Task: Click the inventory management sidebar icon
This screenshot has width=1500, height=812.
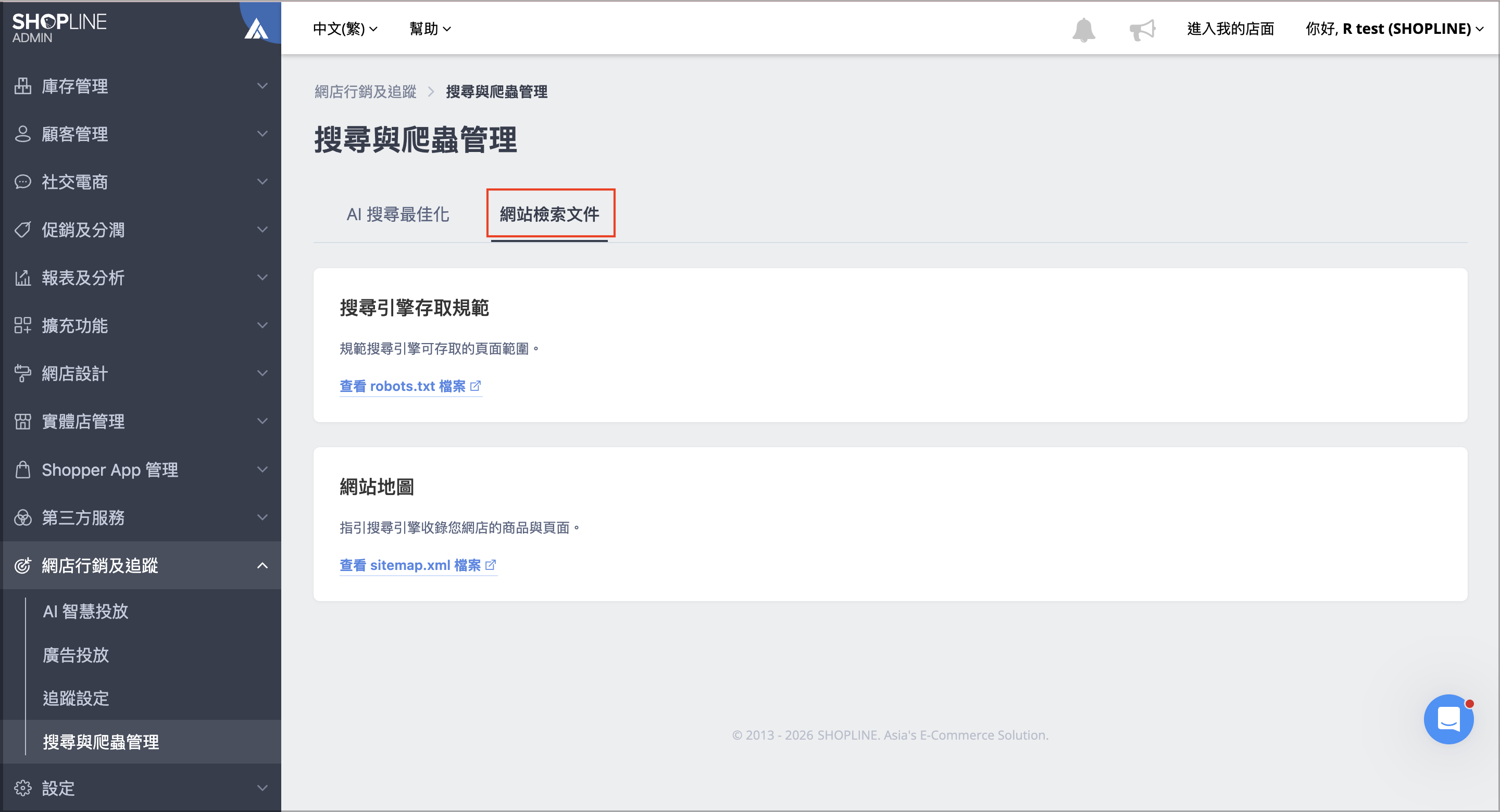Action: coord(23,86)
